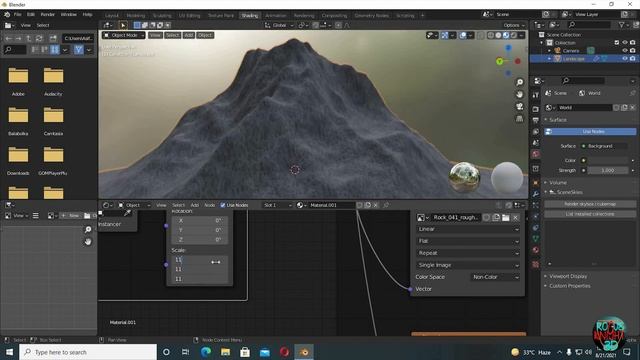Screen dimensions: 640x360
Task: Open Tool properties tab icon
Action: pos(536,95)
